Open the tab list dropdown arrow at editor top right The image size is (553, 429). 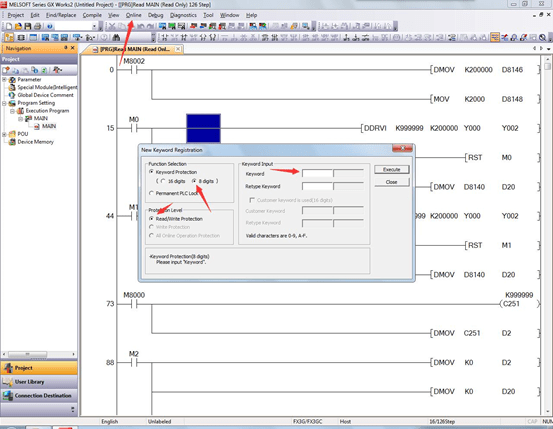point(549,49)
